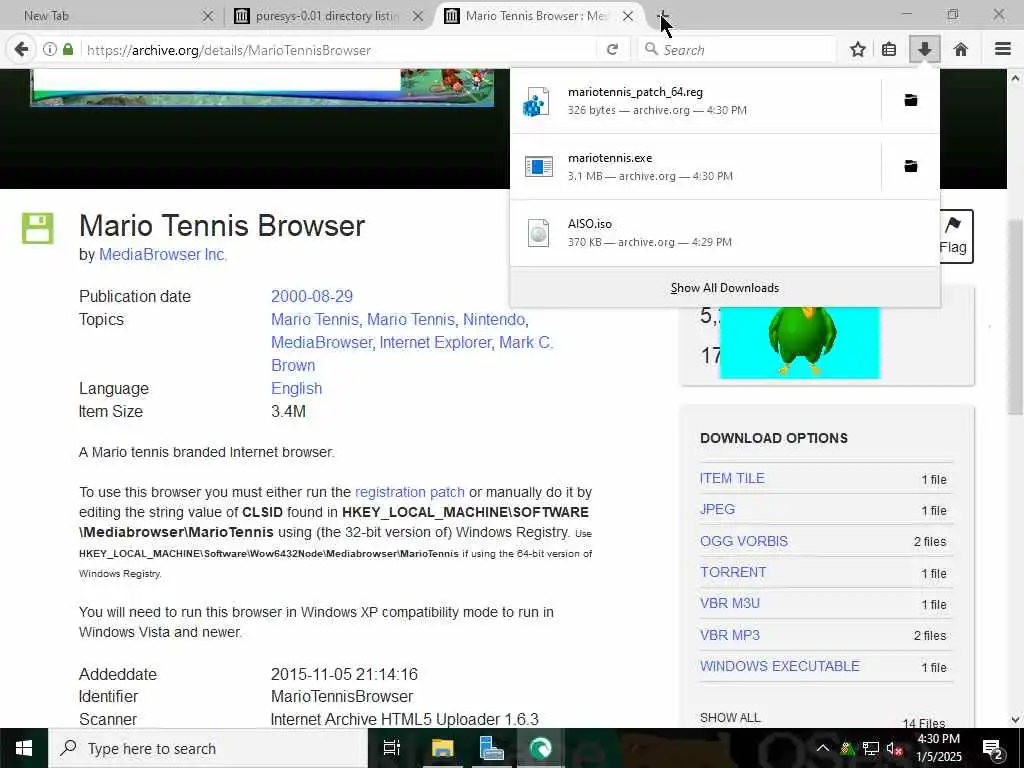Download the WINDOWS EXECUTABLE file
This screenshot has height=768, width=1024.
coord(780,666)
